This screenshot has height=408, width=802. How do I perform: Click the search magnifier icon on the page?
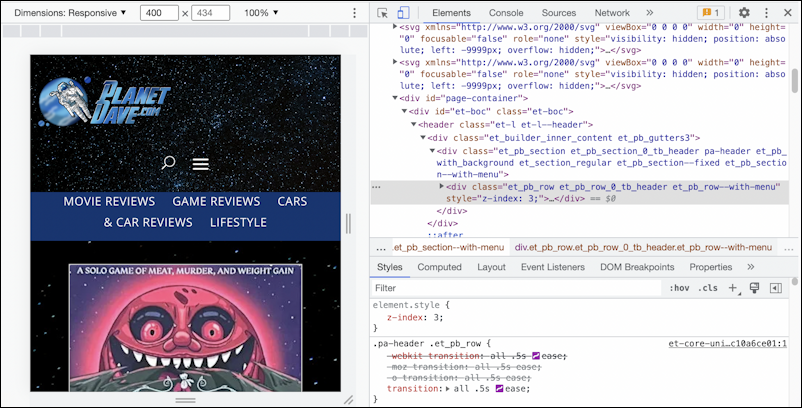tap(168, 163)
